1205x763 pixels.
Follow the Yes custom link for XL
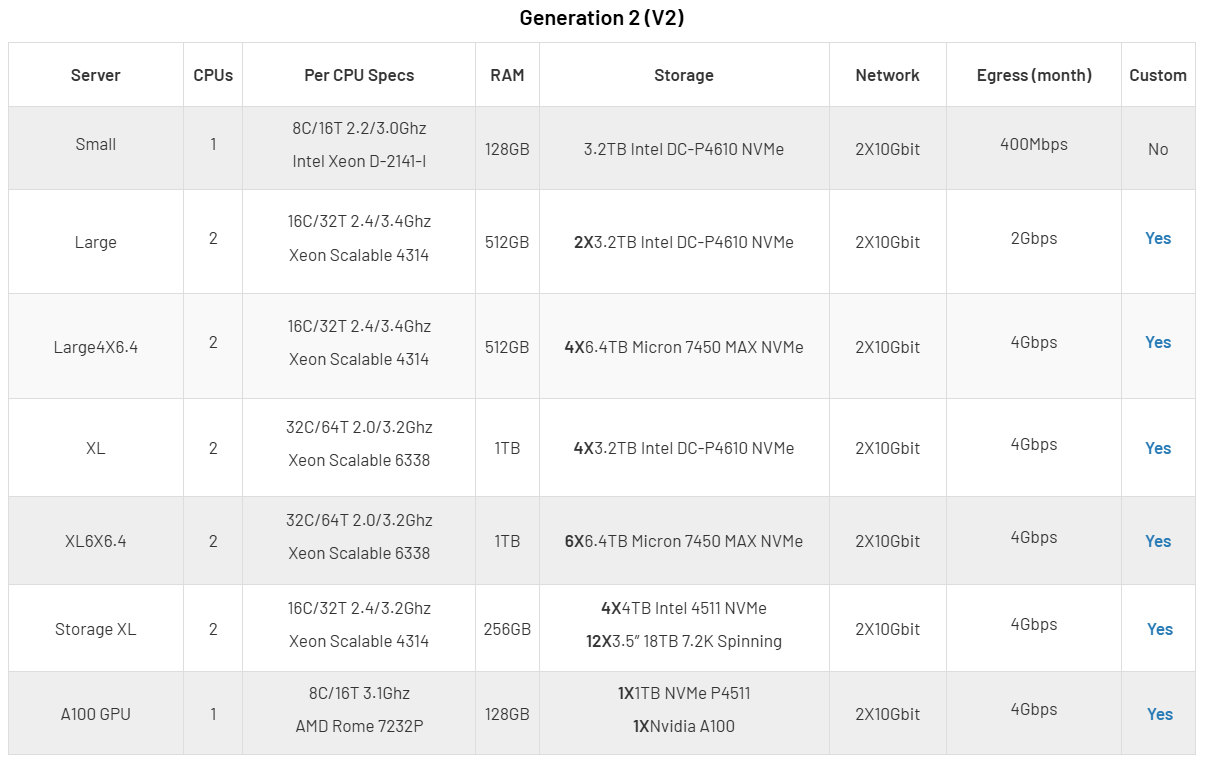[1157, 448]
